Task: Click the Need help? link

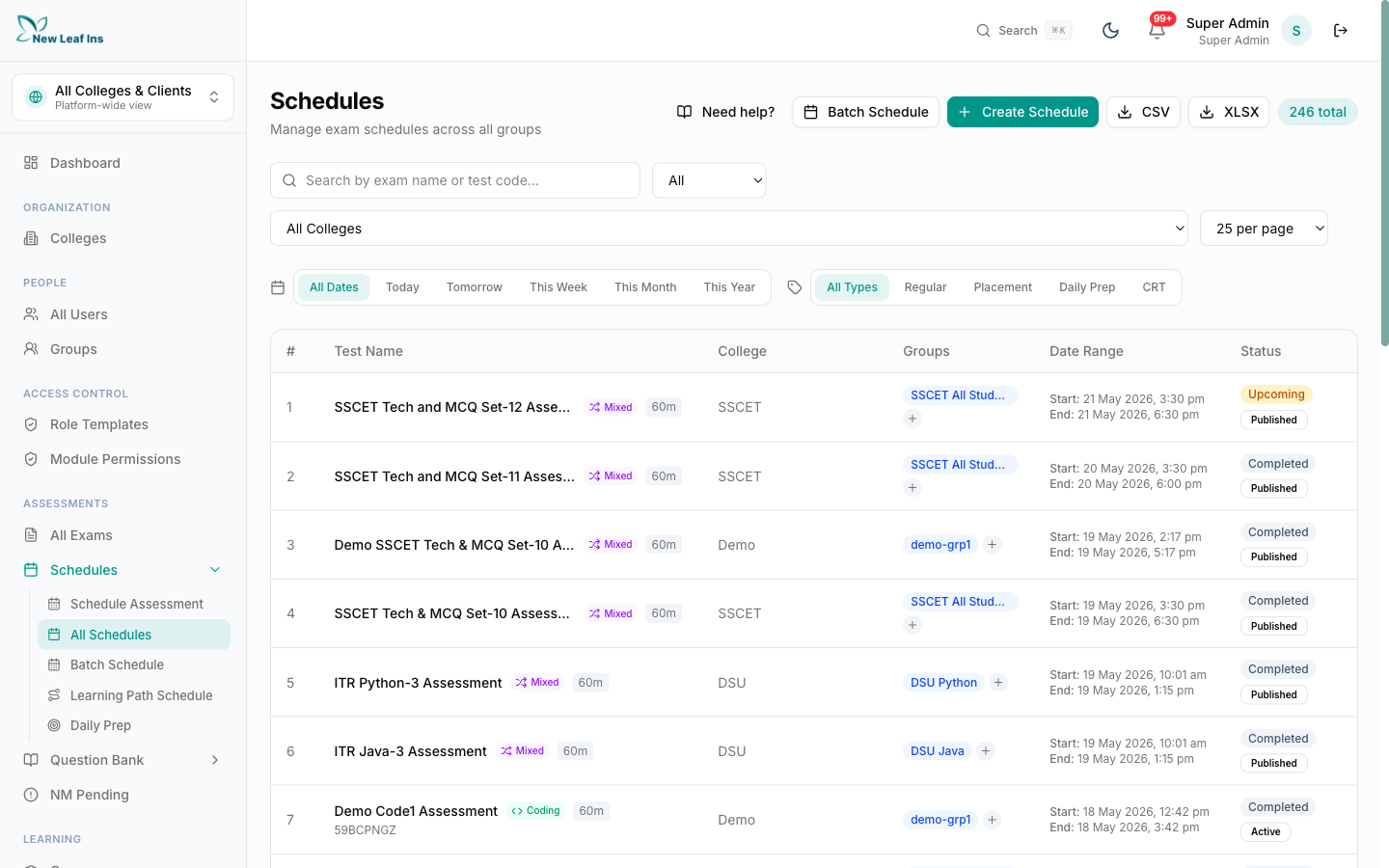Action: [725, 112]
